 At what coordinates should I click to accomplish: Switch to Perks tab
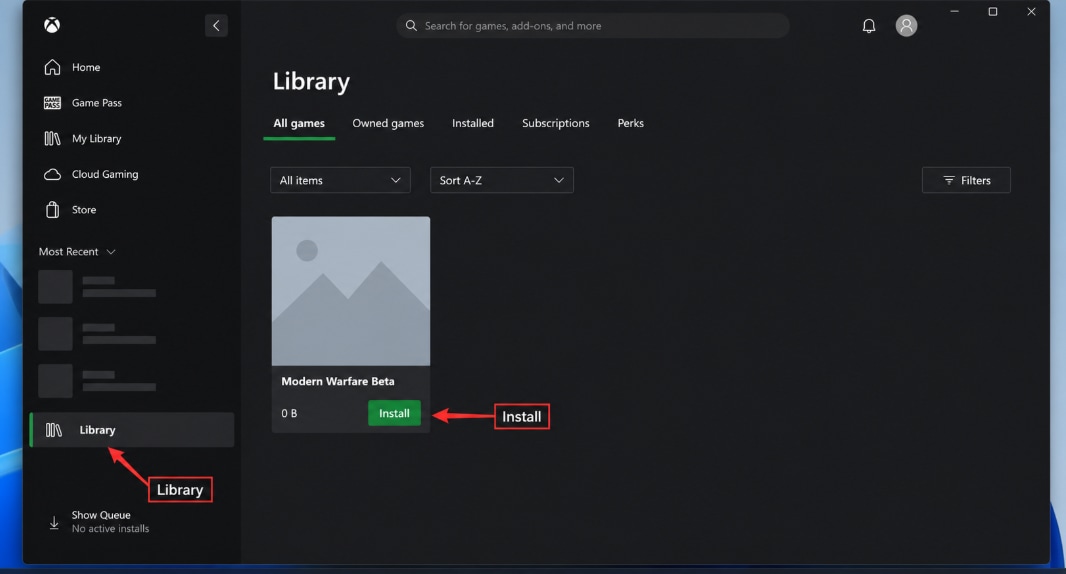(x=630, y=123)
